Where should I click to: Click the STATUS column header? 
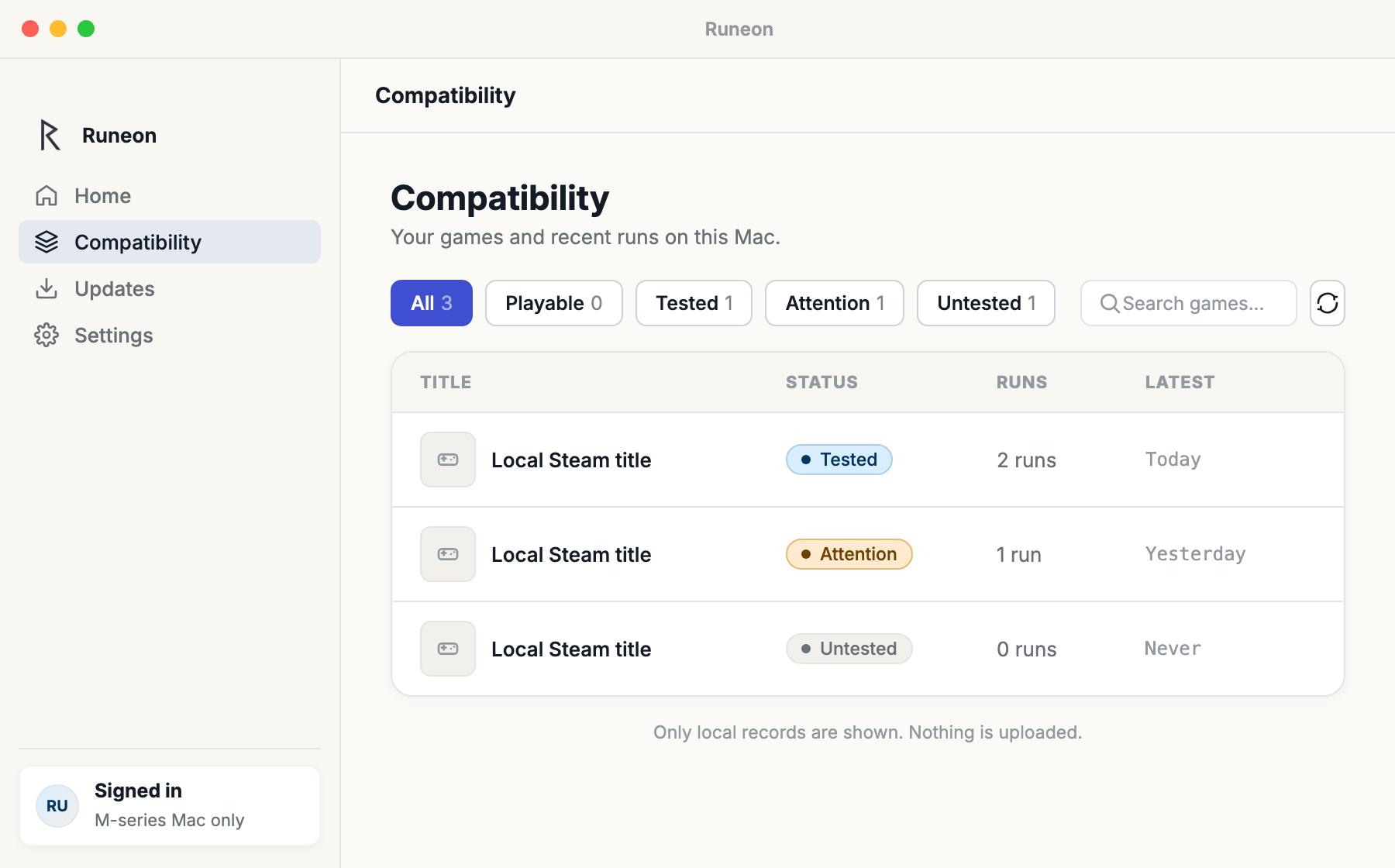821,382
